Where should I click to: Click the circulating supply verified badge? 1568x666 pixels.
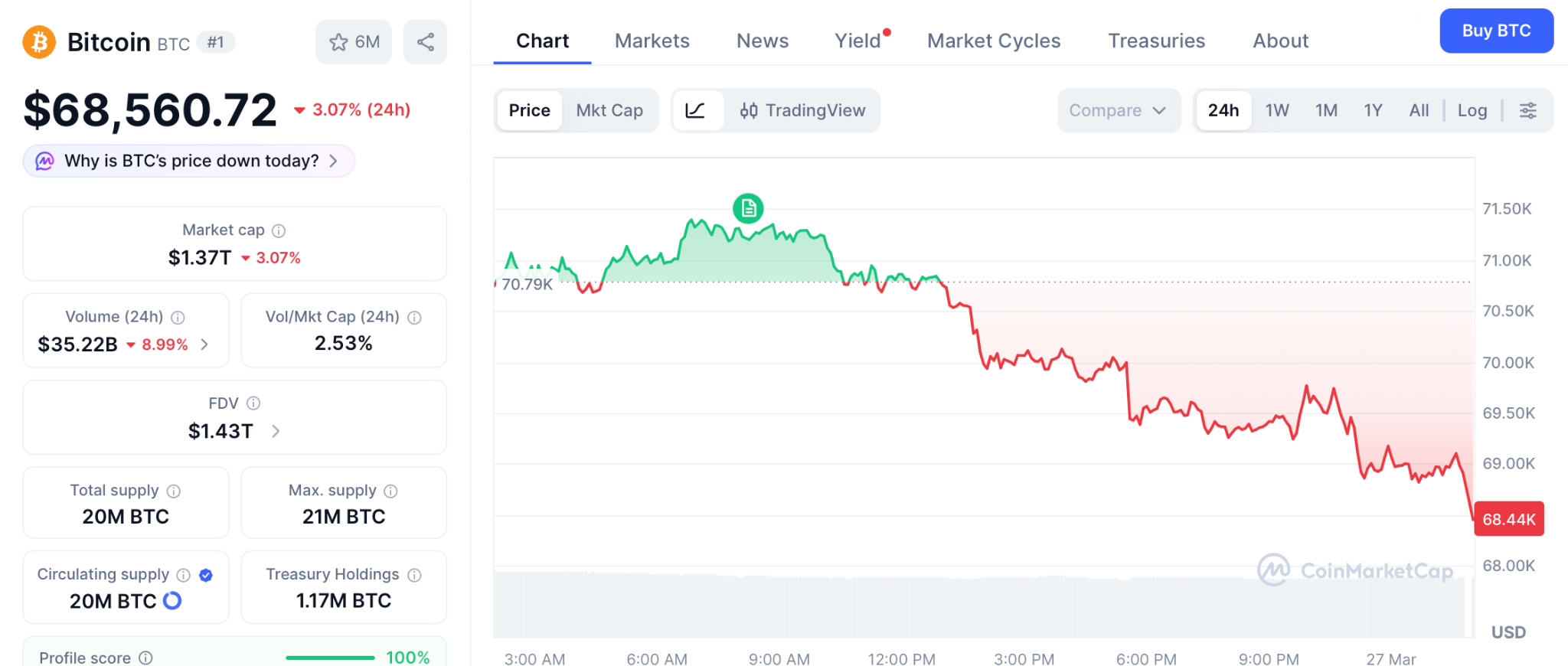[206, 575]
